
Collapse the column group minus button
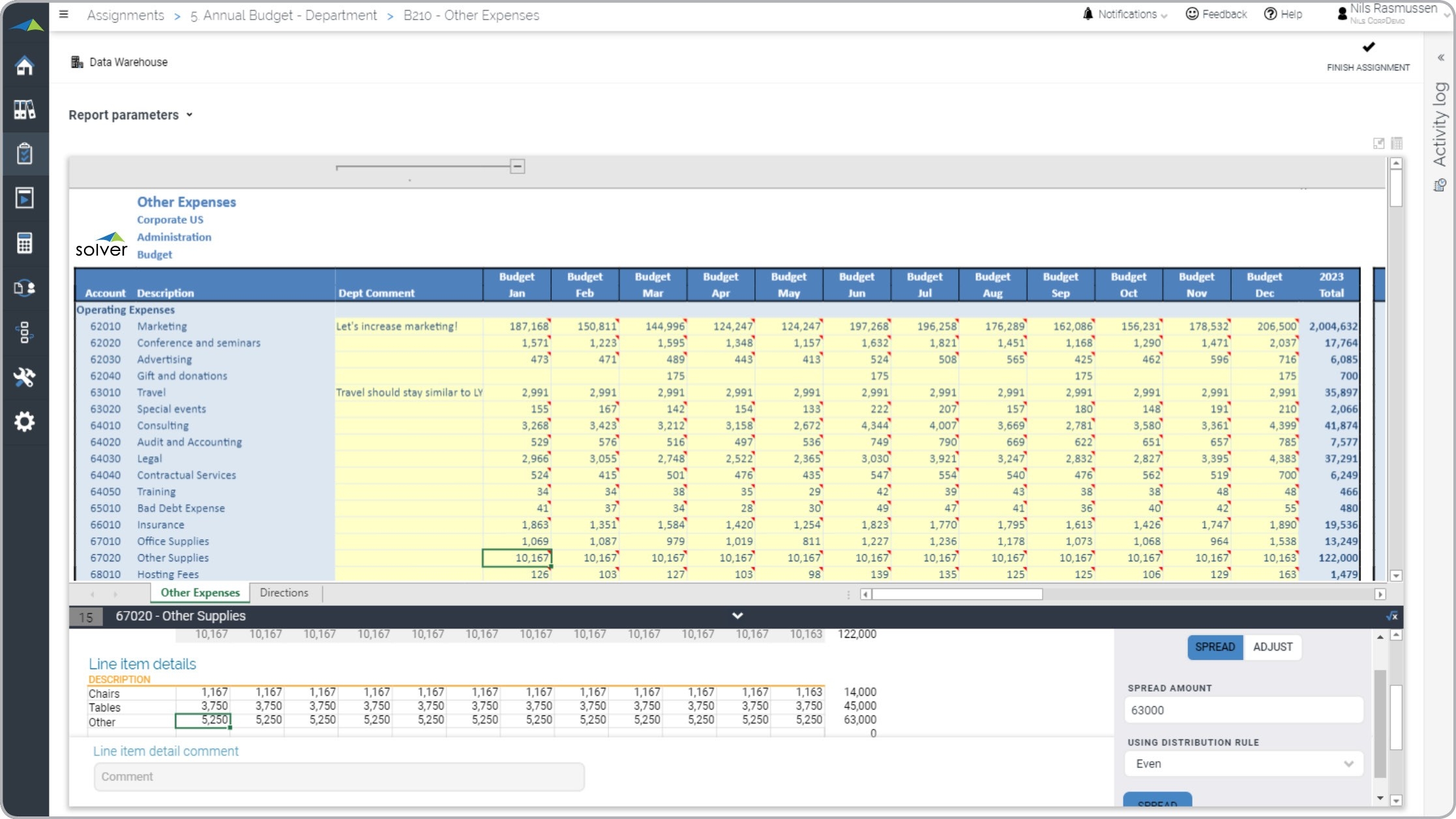(517, 166)
